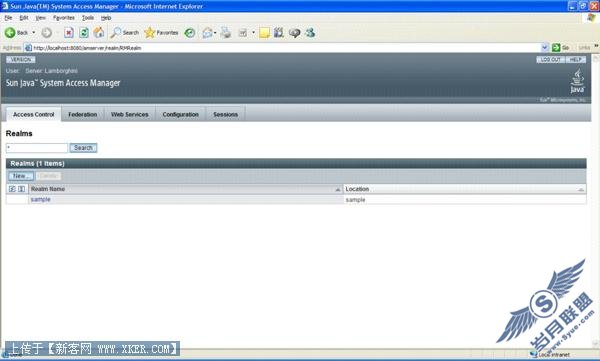Go back using the Back arrow
Viewport: 600px width, 361px height.
(16, 33)
